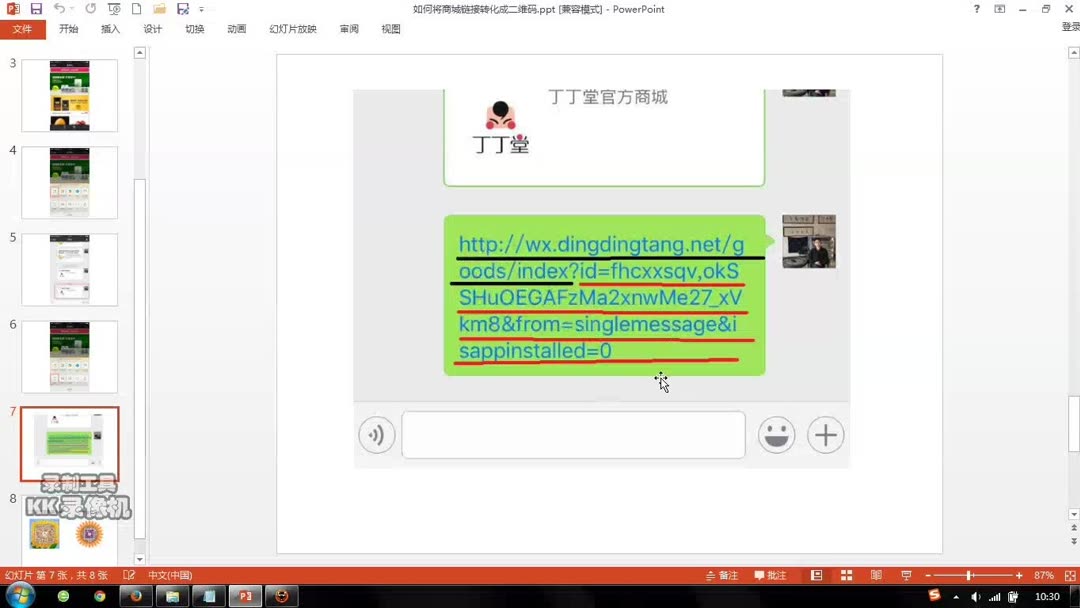
Task: Switch to the 插入 ribbon tab
Action: click(110, 29)
